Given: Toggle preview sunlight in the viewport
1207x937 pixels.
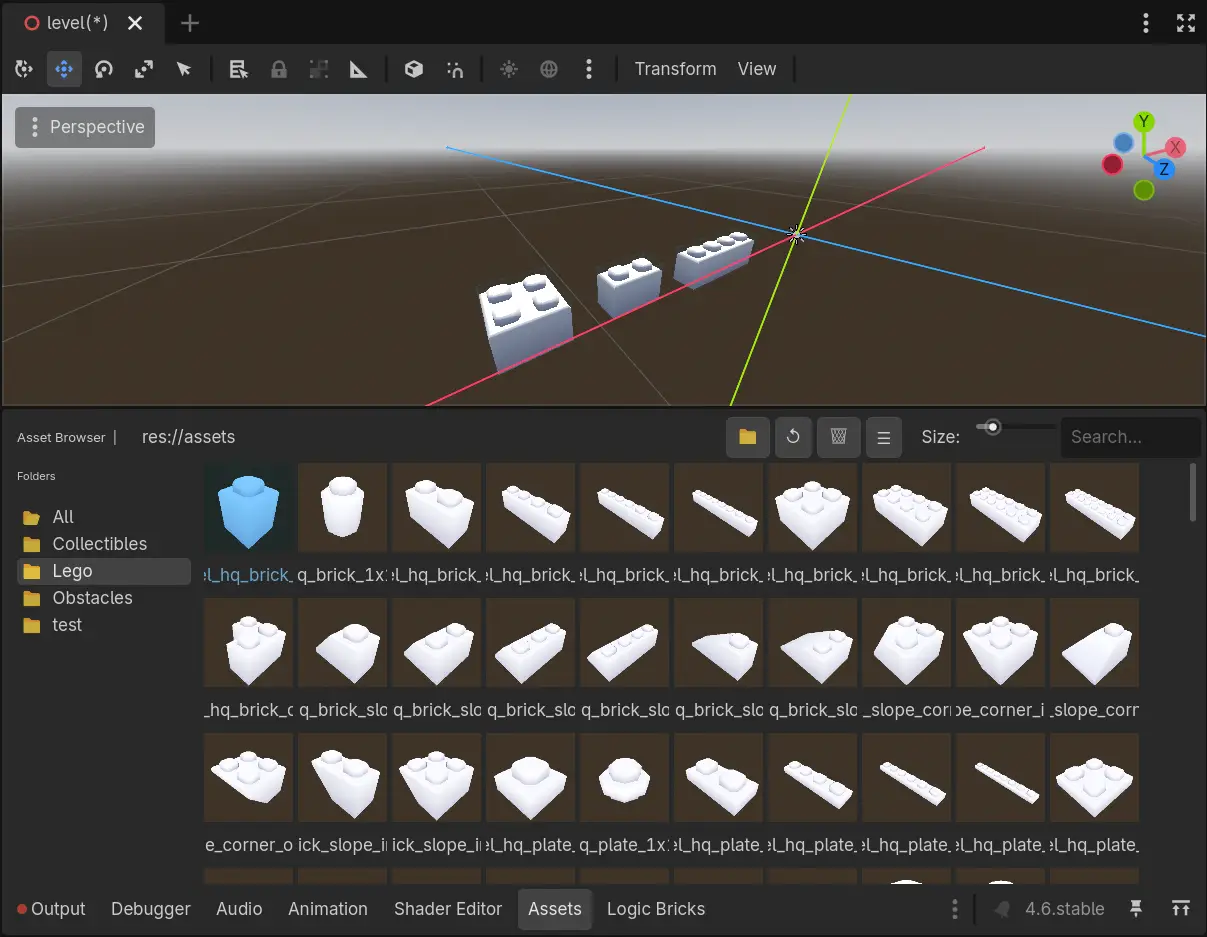Looking at the screenshot, I should (x=508, y=69).
